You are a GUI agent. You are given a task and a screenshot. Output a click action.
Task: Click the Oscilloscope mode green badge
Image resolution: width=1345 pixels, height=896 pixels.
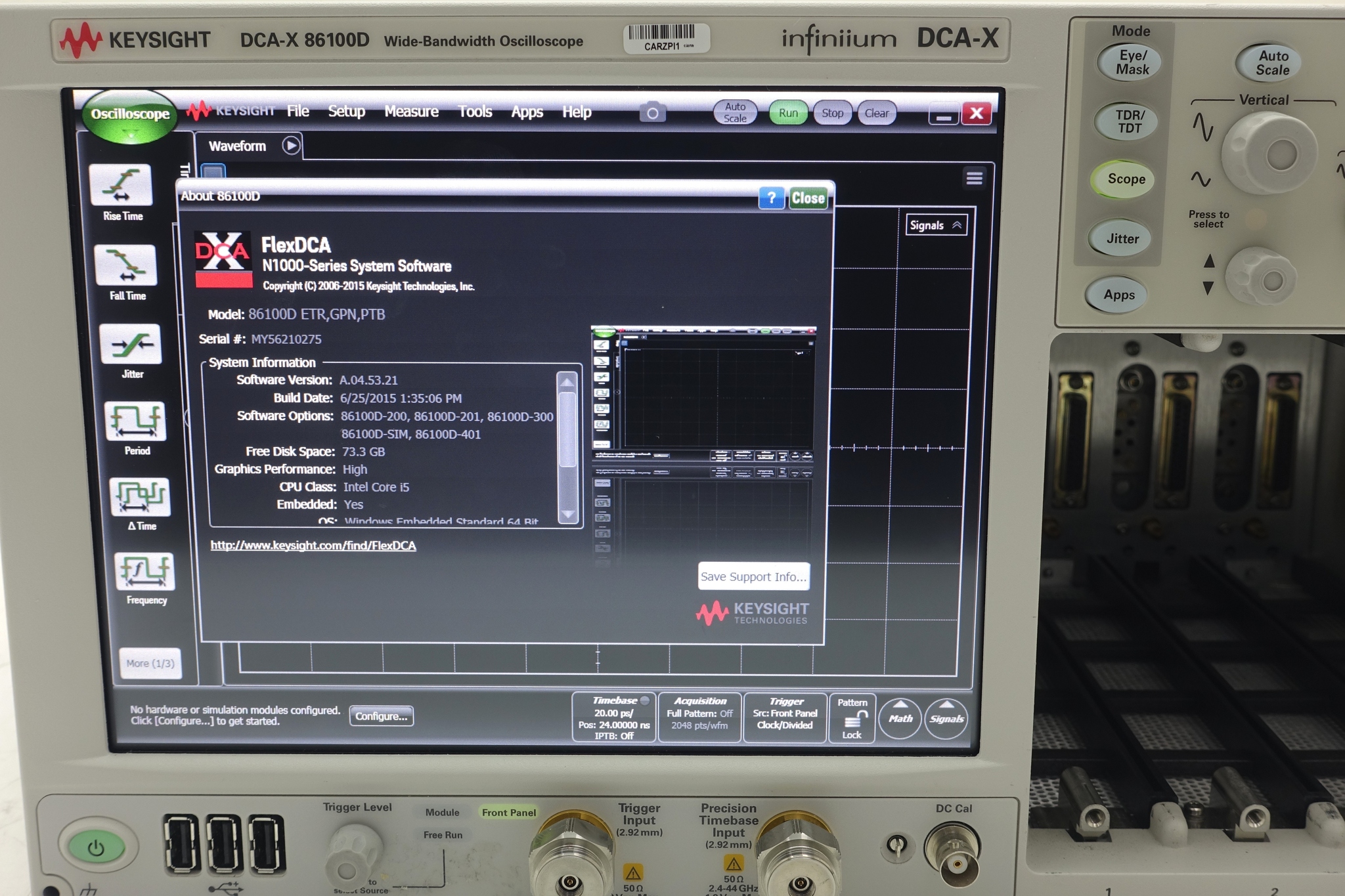[x=130, y=116]
